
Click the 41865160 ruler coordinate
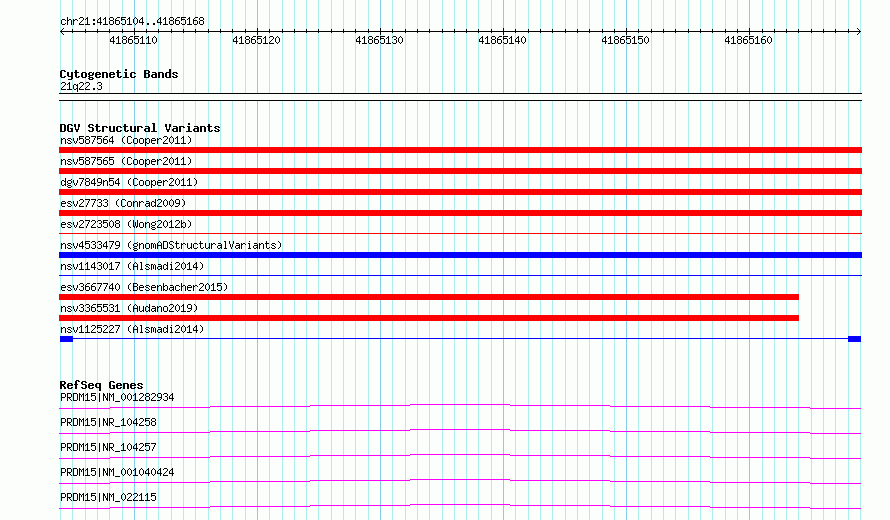[x=748, y=40]
